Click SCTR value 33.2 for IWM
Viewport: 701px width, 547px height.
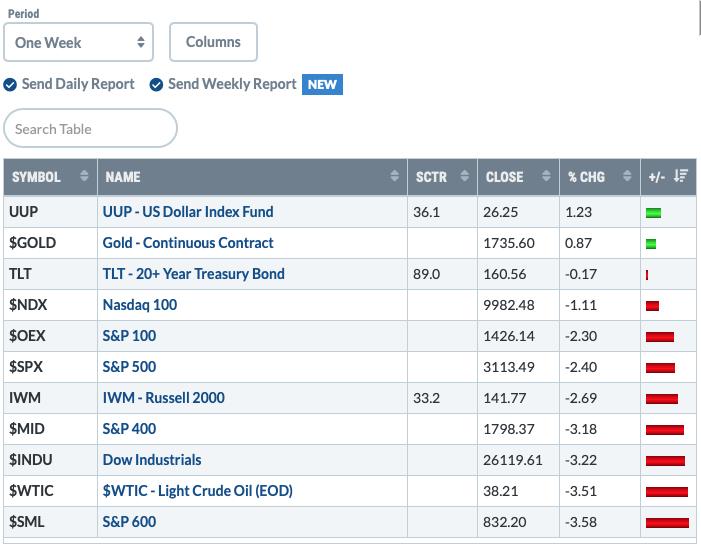[427, 398]
